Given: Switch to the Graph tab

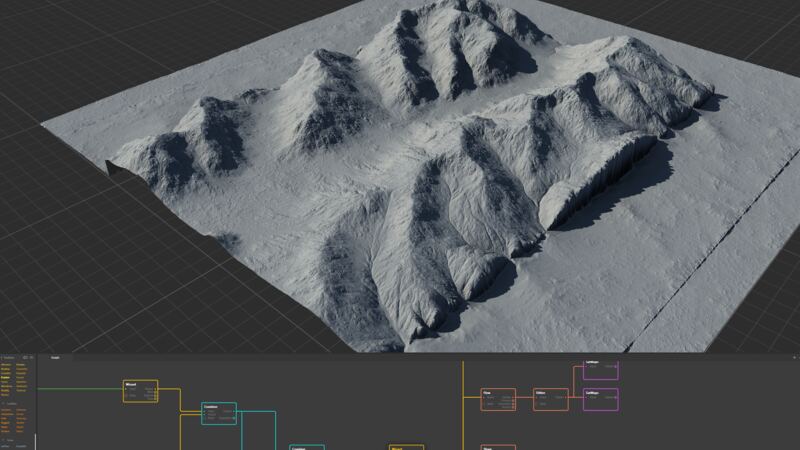Looking at the screenshot, I should [x=55, y=358].
